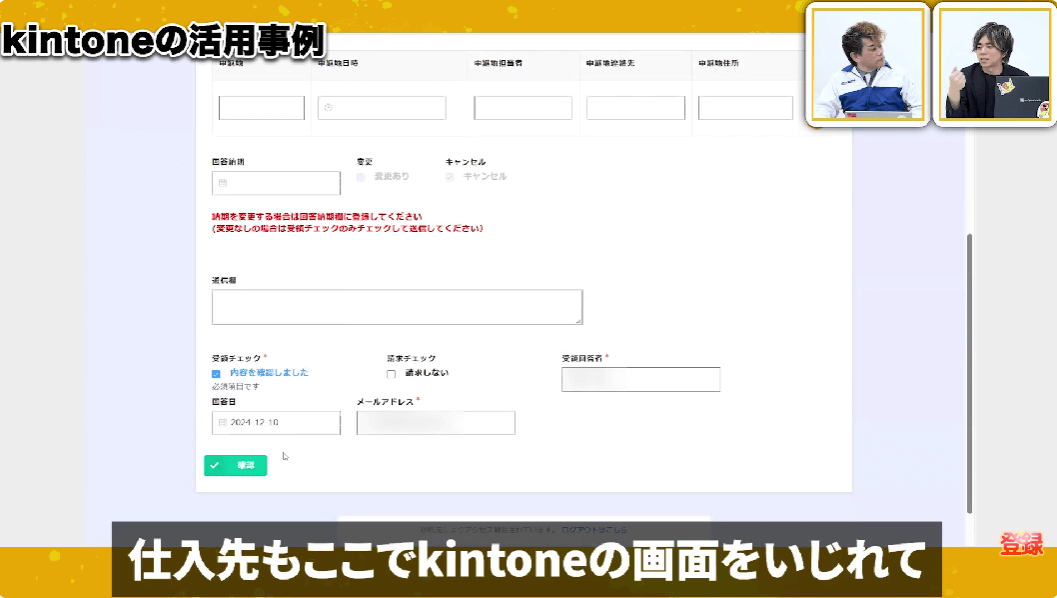Open the calendar picker in the 回答納期 field
Screen dimensions: 1057x598
click(x=221, y=183)
